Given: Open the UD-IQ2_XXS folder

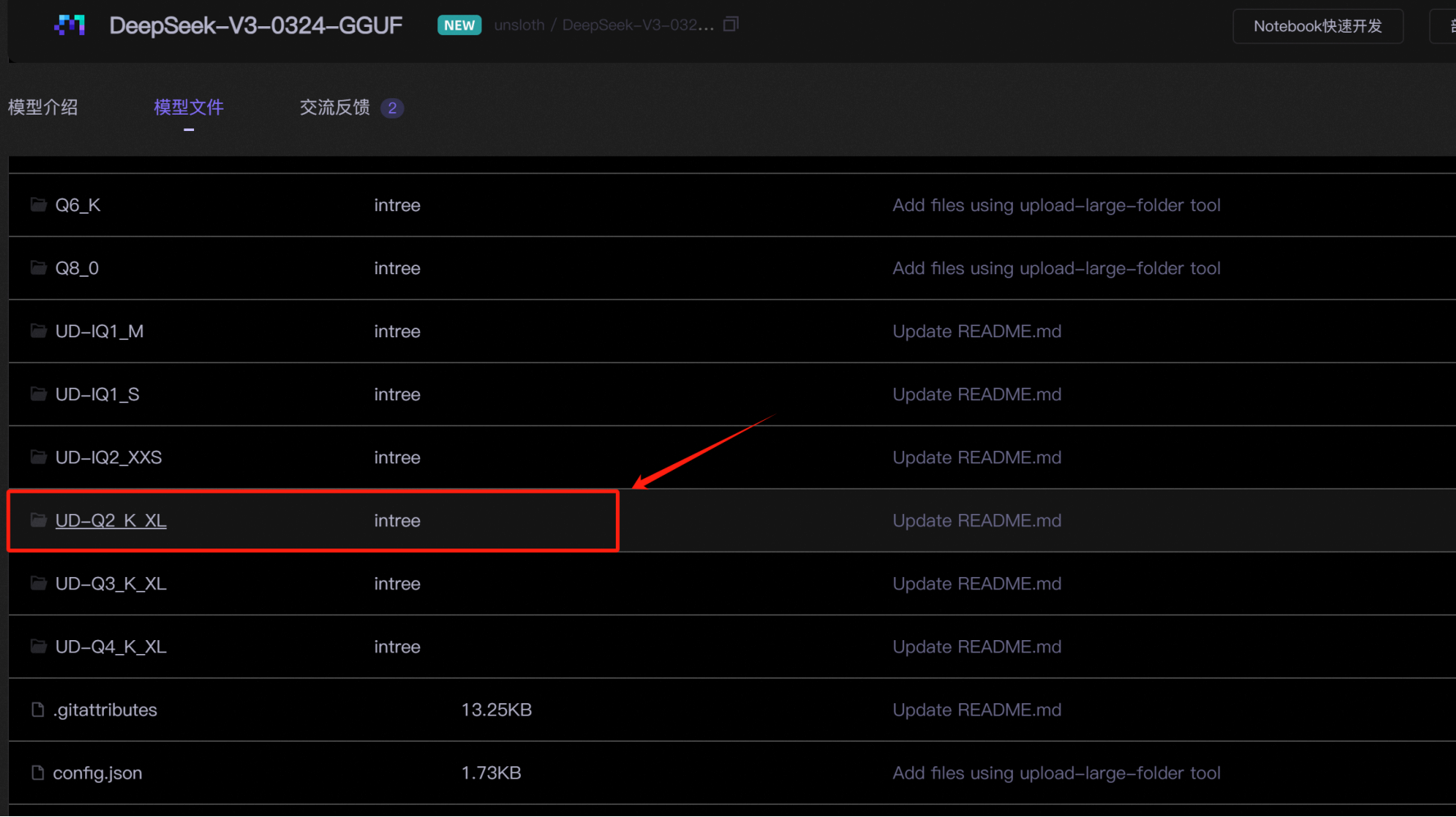Looking at the screenshot, I should (108, 457).
